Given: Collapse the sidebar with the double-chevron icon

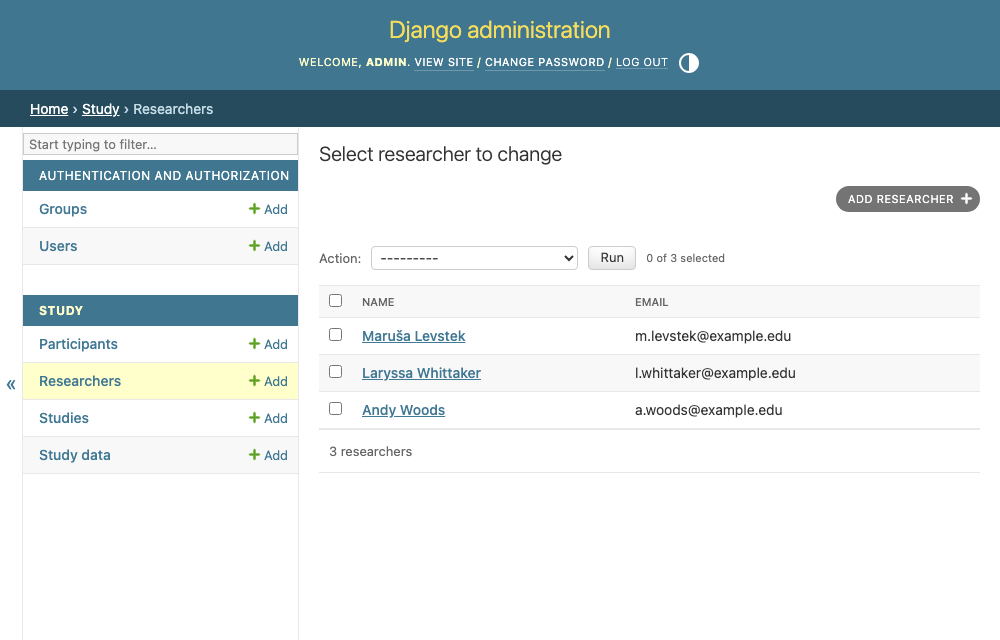Looking at the screenshot, I should point(11,384).
